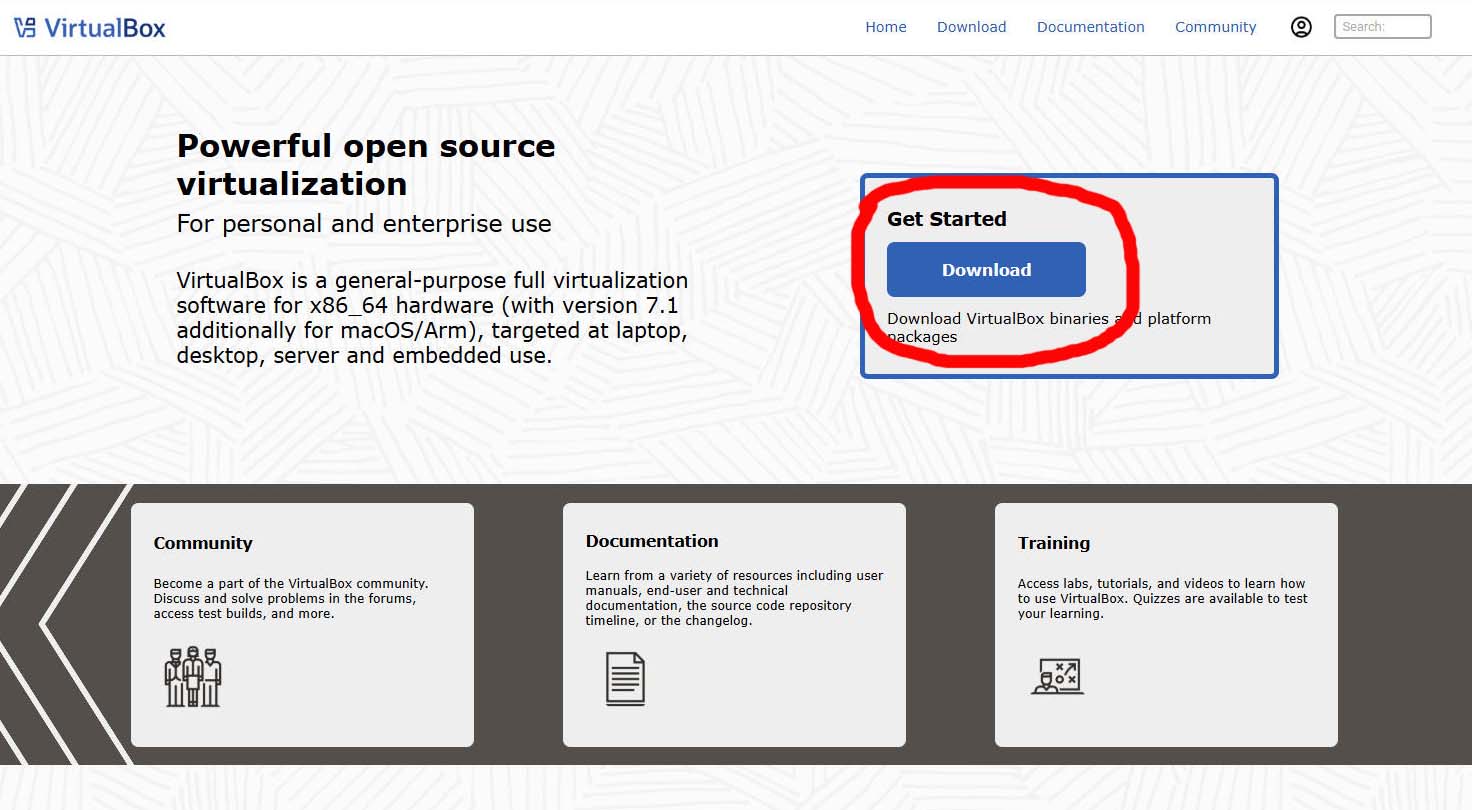
Task: Open the Training card heading
Action: coord(1054,543)
